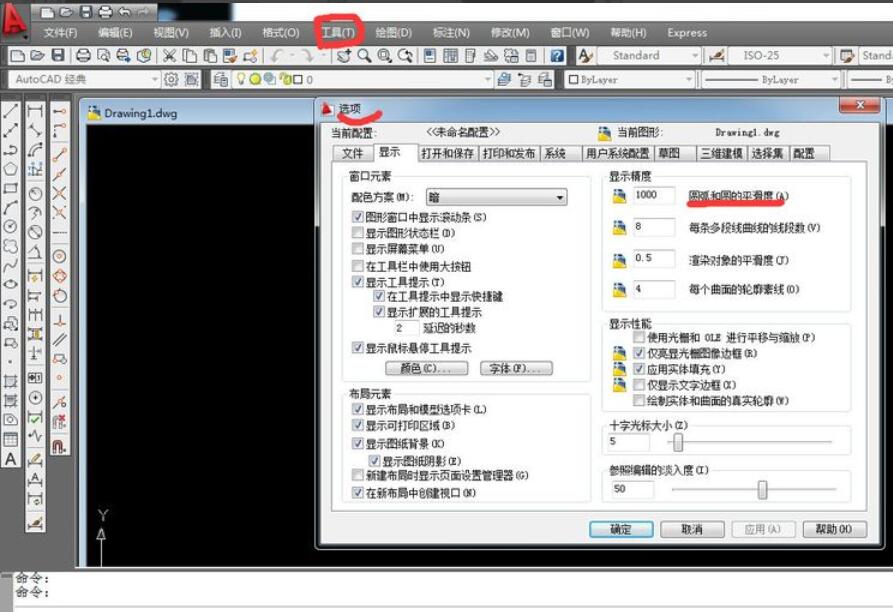Toggle 显示鼠标悬停工具提示 checkbox

coord(358,348)
